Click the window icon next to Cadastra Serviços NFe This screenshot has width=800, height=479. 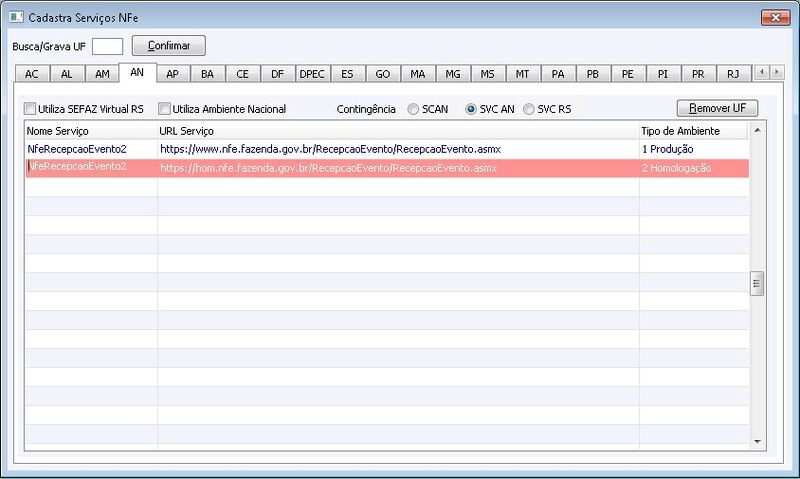[16, 17]
